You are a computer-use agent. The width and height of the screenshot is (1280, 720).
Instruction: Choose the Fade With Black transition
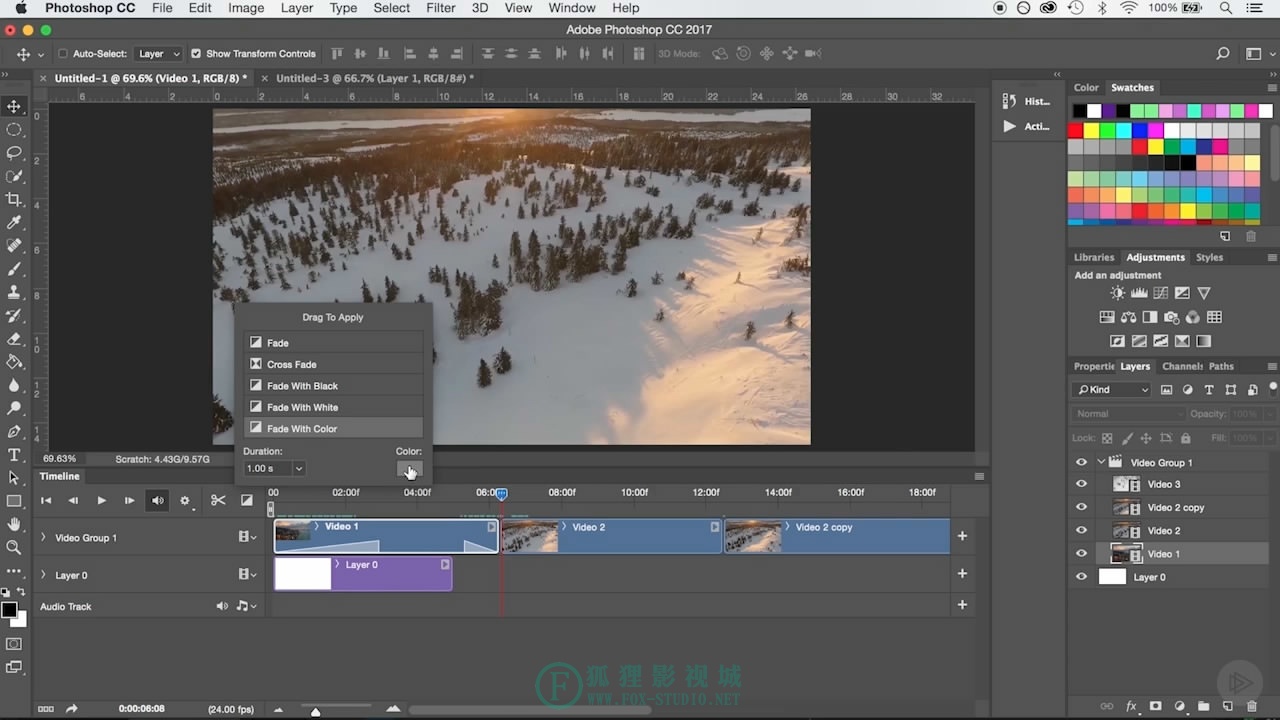[333, 385]
